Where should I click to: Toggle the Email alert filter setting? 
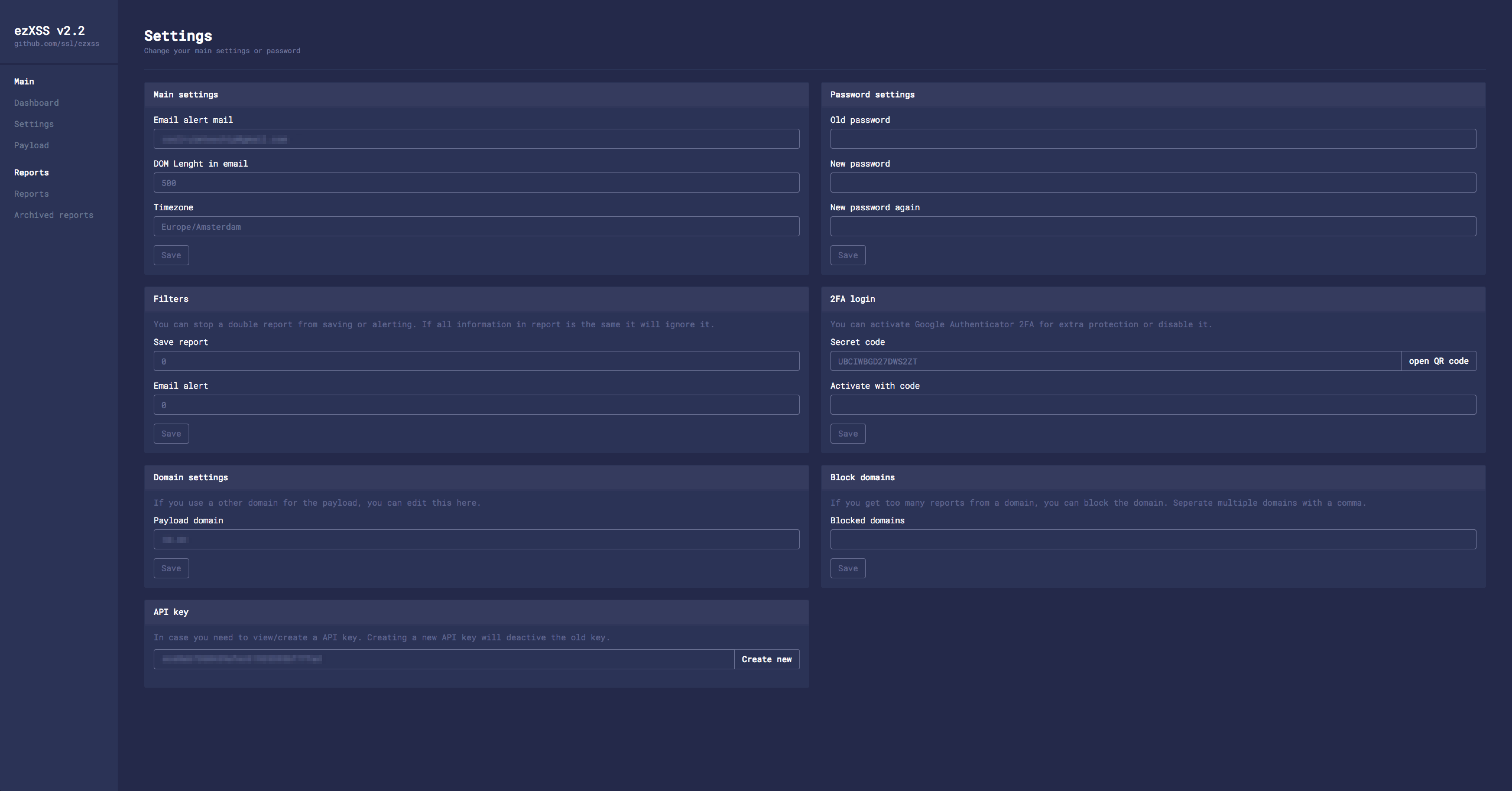[x=476, y=404]
